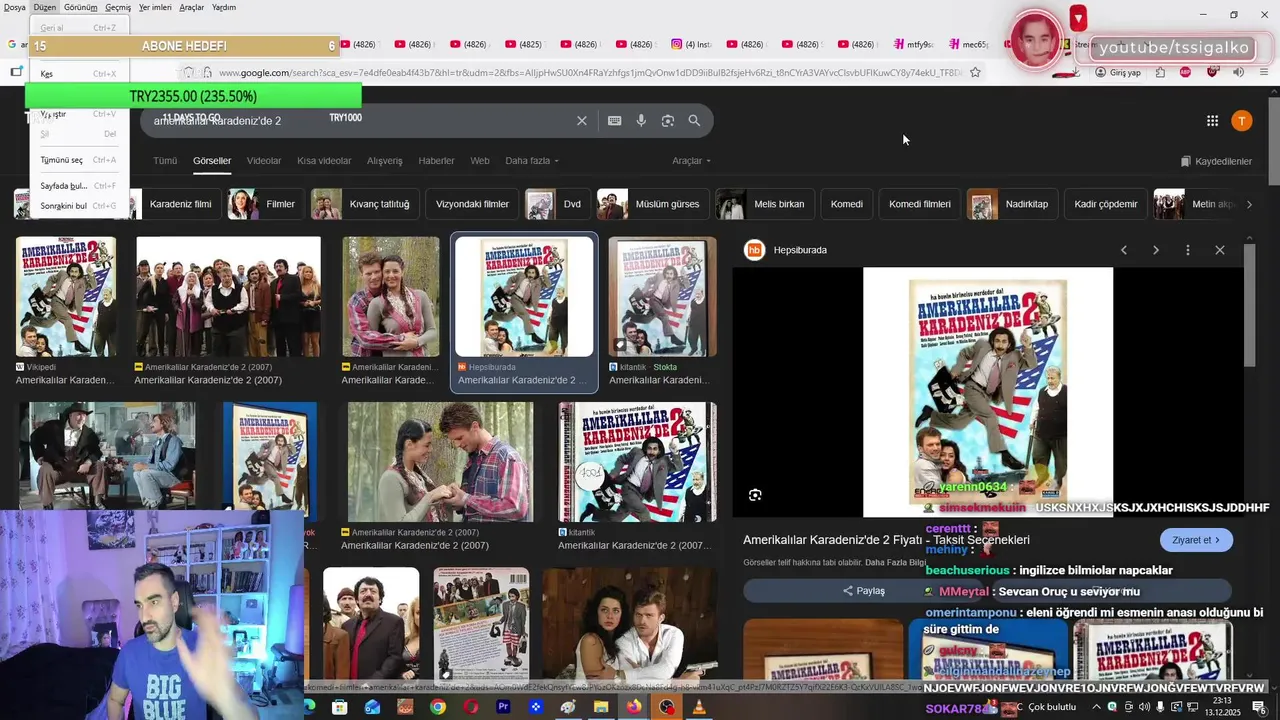Select the Vizyondaki filmler chip
This screenshot has height=720, width=1280.
pyautogui.click(x=472, y=204)
